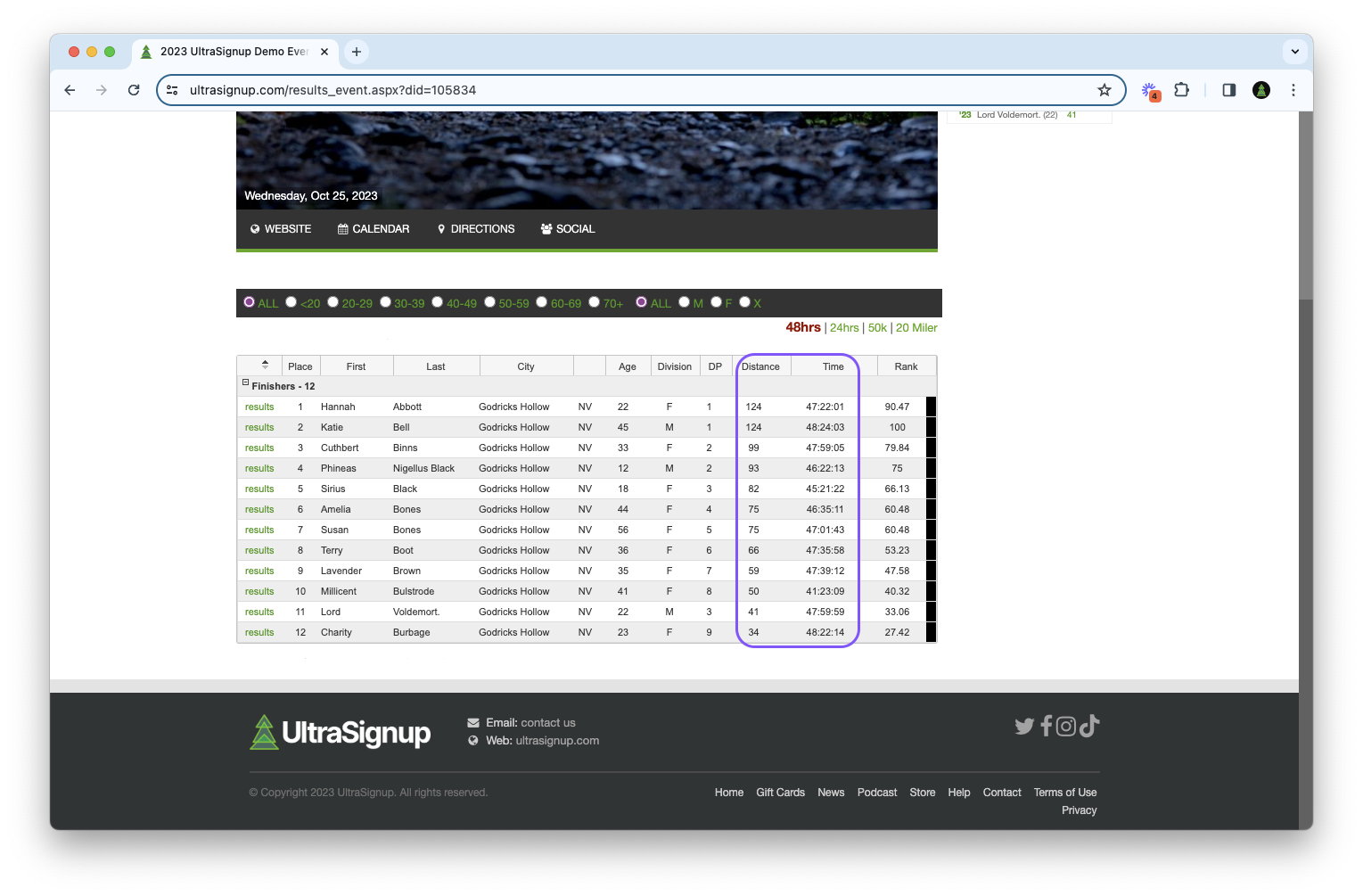Select the ALL gender filter radio
This screenshot has height=896, width=1363.
tap(641, 302)
